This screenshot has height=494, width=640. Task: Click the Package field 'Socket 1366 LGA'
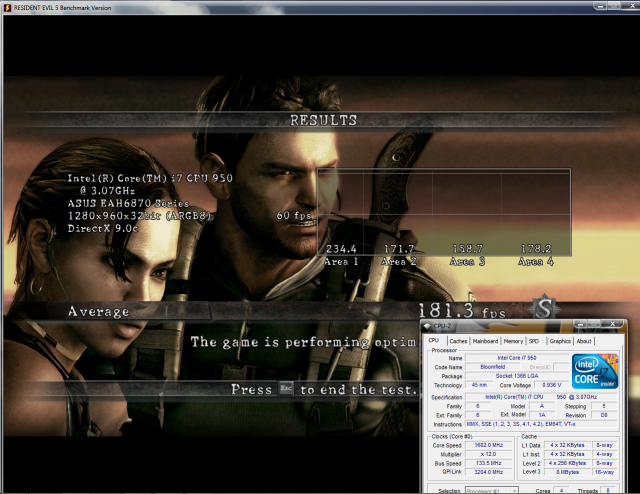(517, 376)
